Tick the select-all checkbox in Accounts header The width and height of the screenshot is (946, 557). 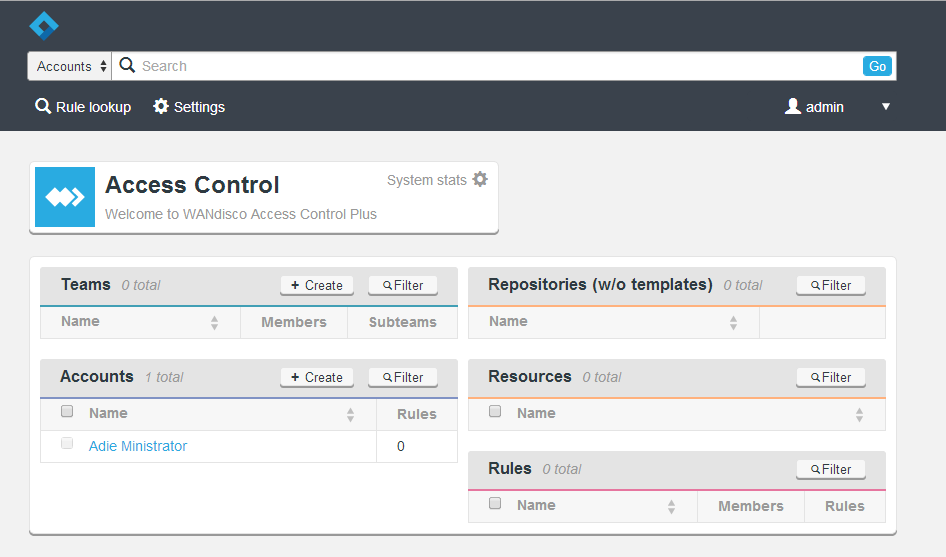click(67, 412)
